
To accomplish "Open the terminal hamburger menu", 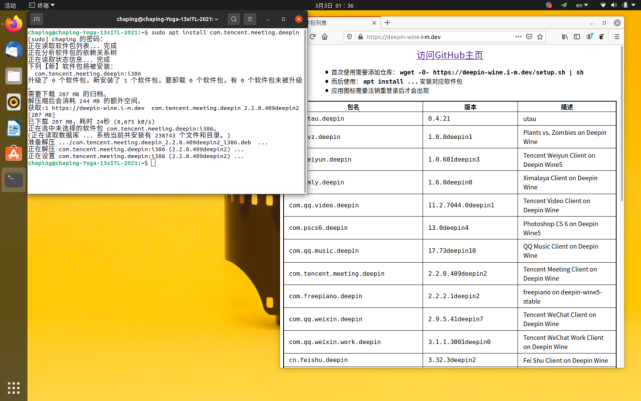I will tap(251, 19).
